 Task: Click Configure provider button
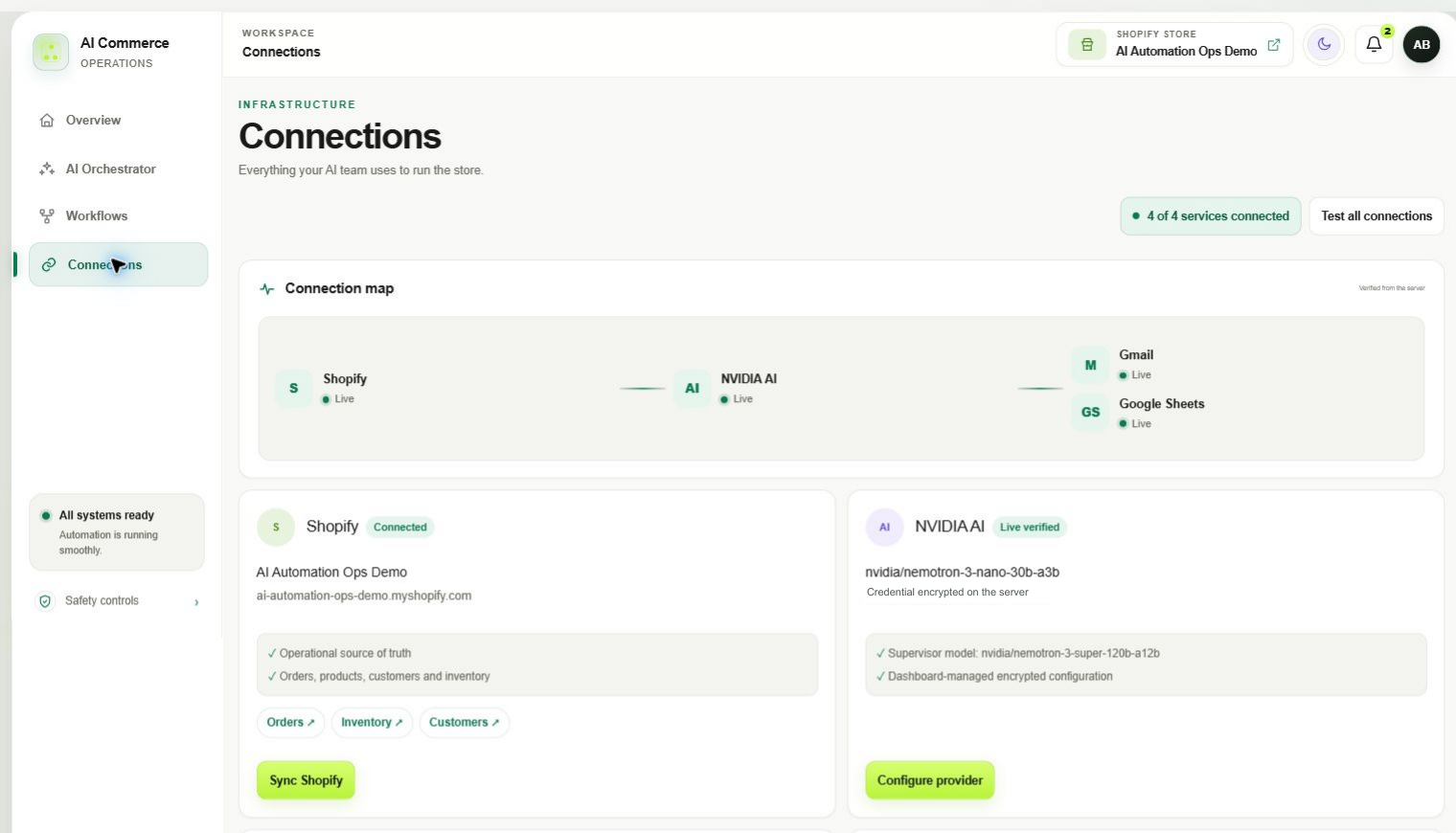(x=930, y=780)
